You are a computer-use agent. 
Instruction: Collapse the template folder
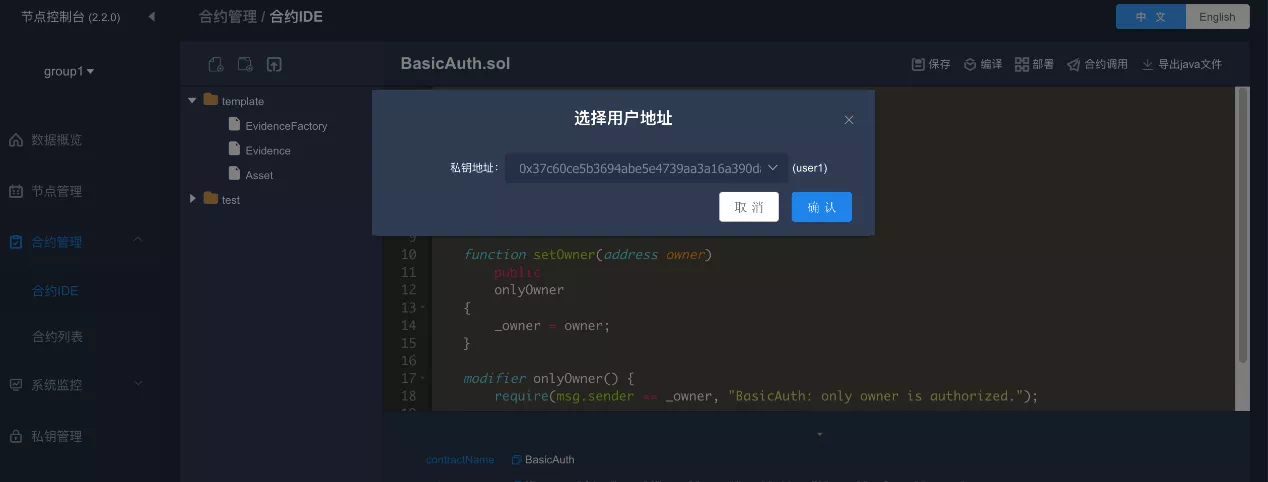point(193,100)
